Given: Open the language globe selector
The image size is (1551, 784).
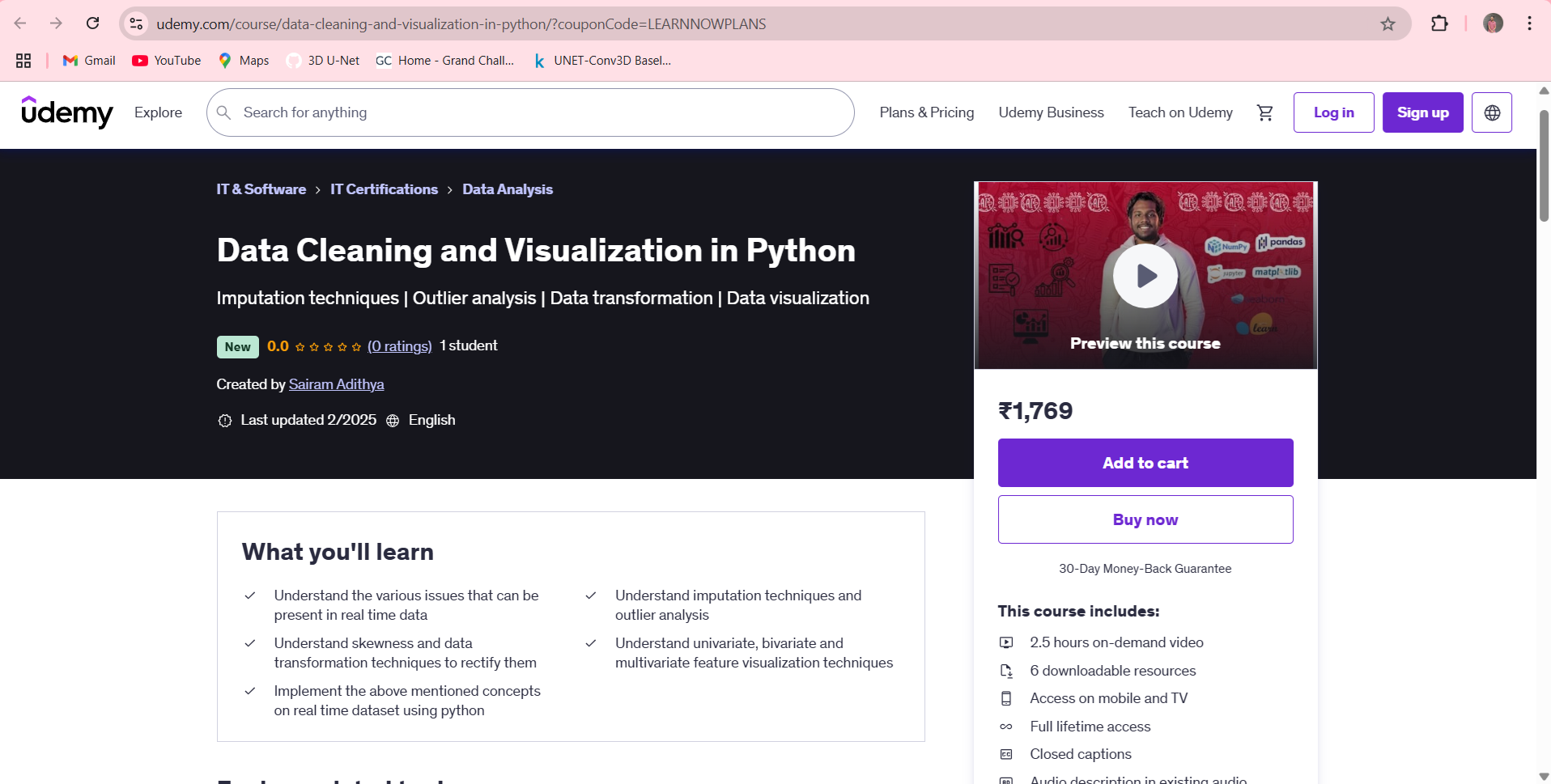Looking at the screenshot, I should (1492, 112).
